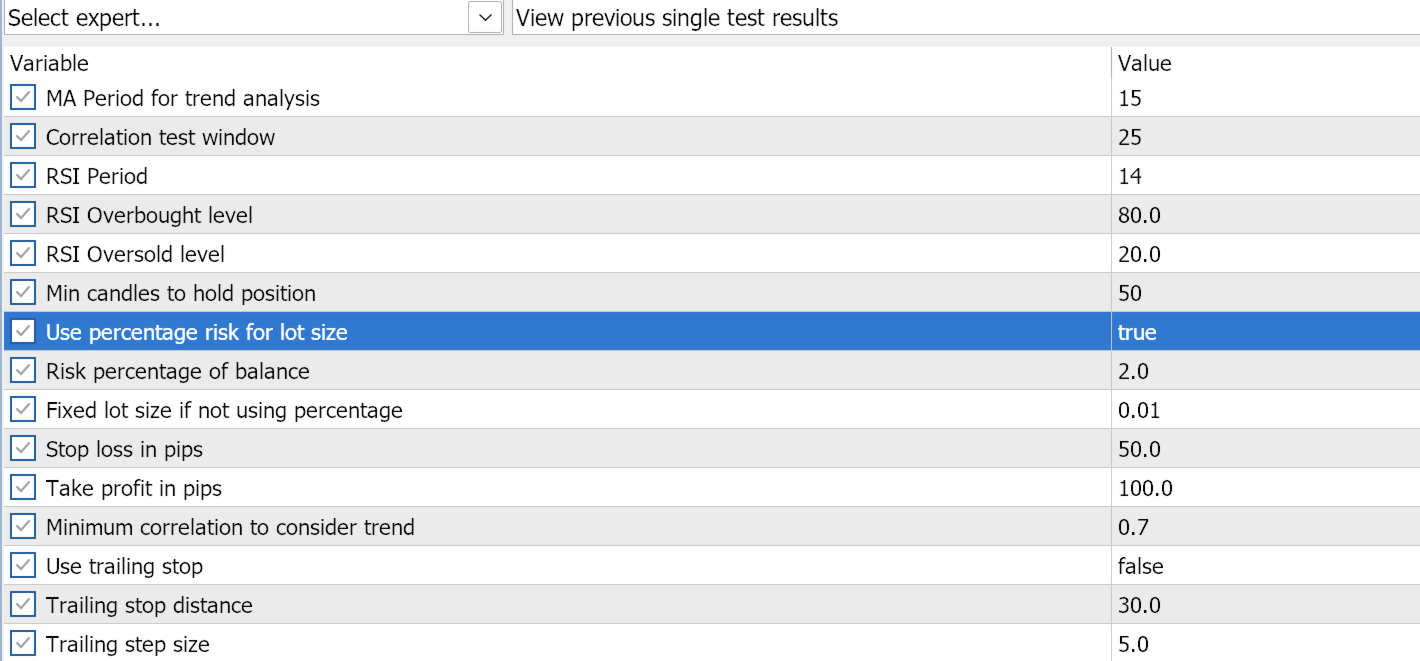Toggle the RSI Period checkbox
This screenshot has height=661, width=1420.
coord(23,176)
